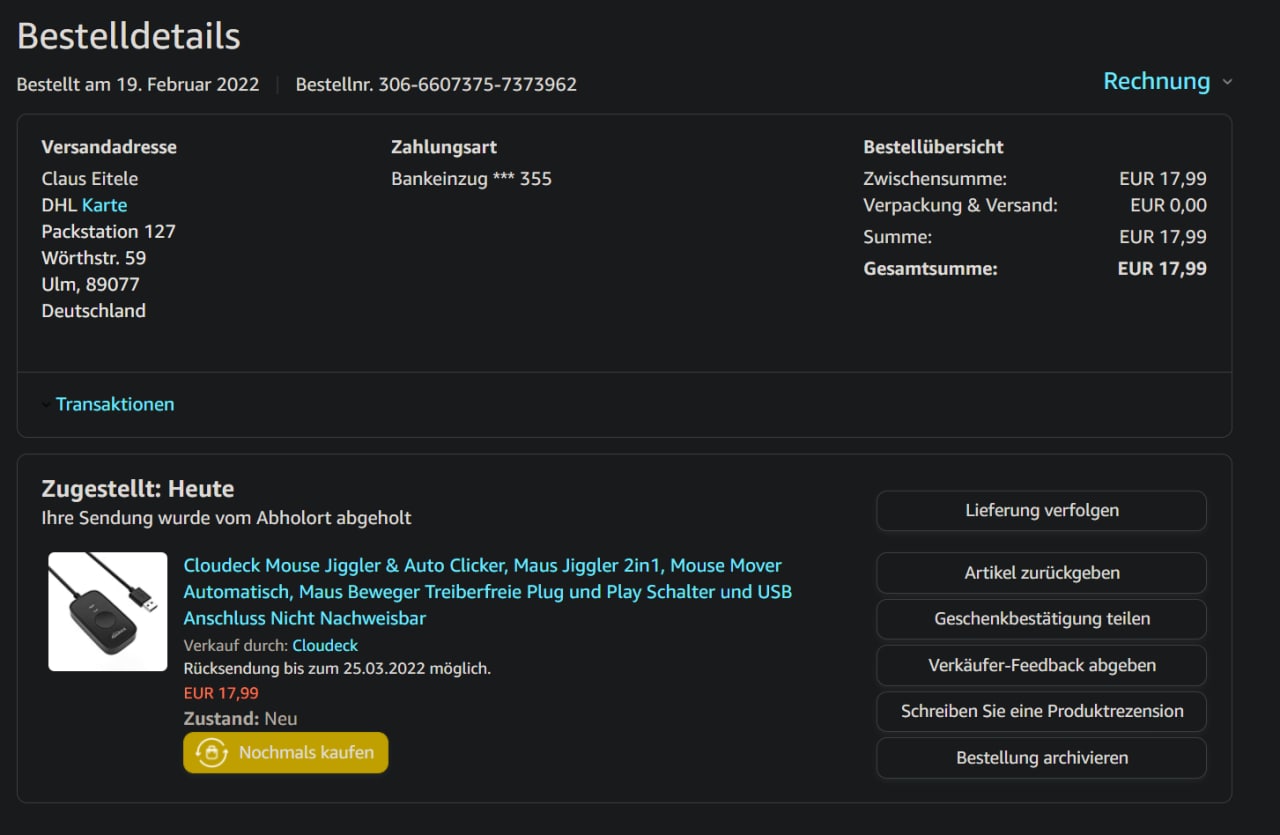Click the Zugestellt: Heute delivery heading
This screenshot has width=1280, height=835.
(138, 489)
